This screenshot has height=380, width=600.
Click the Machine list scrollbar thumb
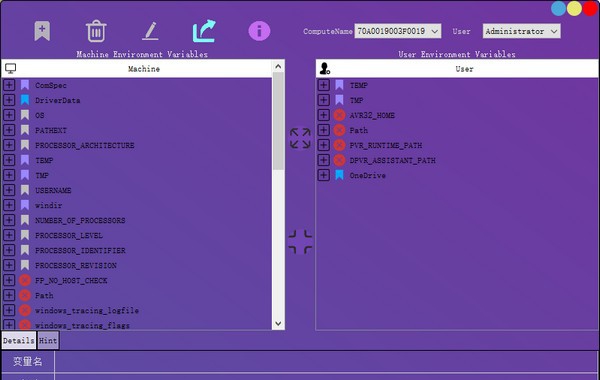278,121
